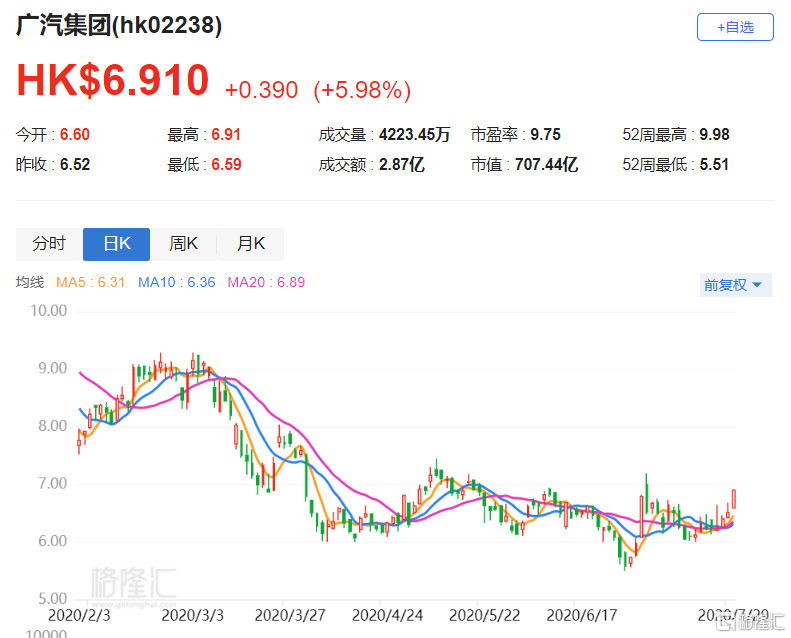Click the MA20 : 6.89 indicator label

tap(266, 282)
